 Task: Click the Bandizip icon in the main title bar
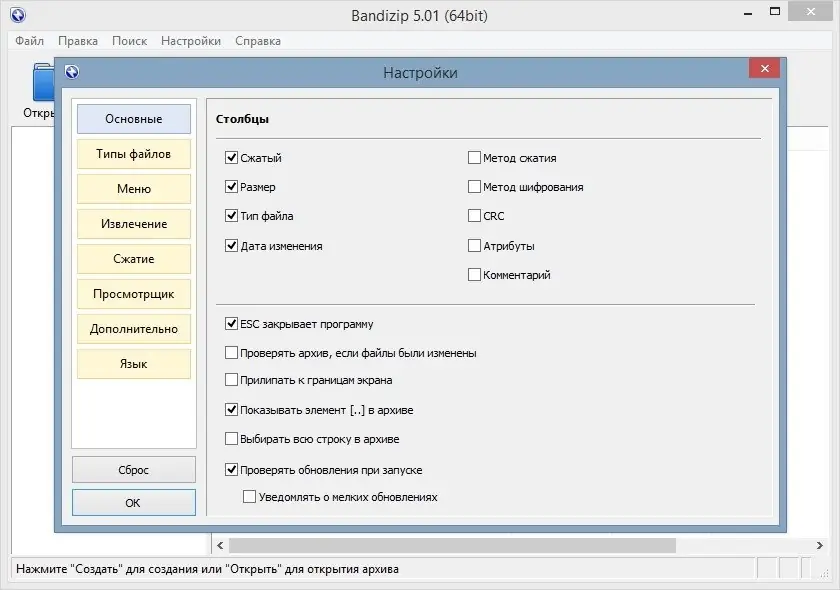coord(18,14)
